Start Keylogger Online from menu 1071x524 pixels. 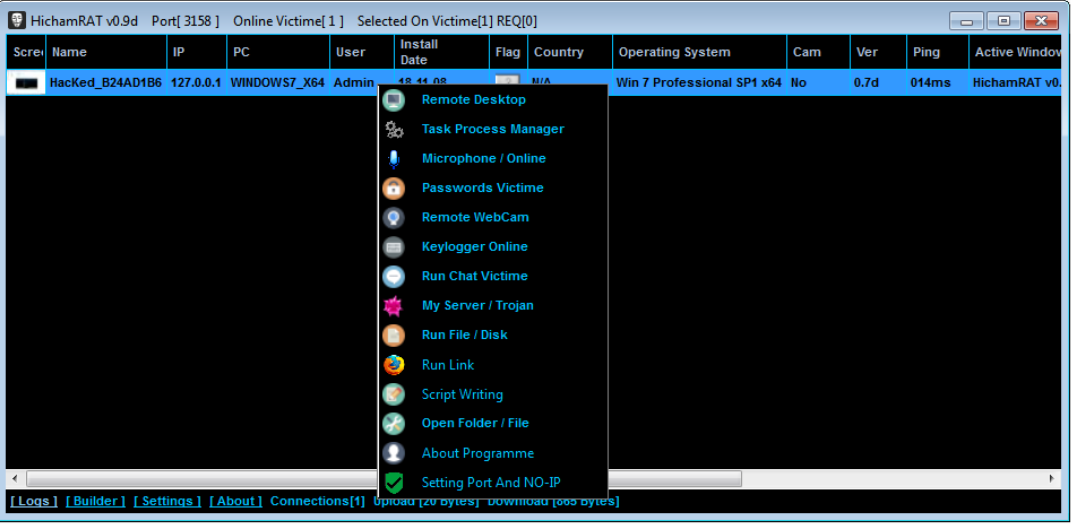(474, 247)
